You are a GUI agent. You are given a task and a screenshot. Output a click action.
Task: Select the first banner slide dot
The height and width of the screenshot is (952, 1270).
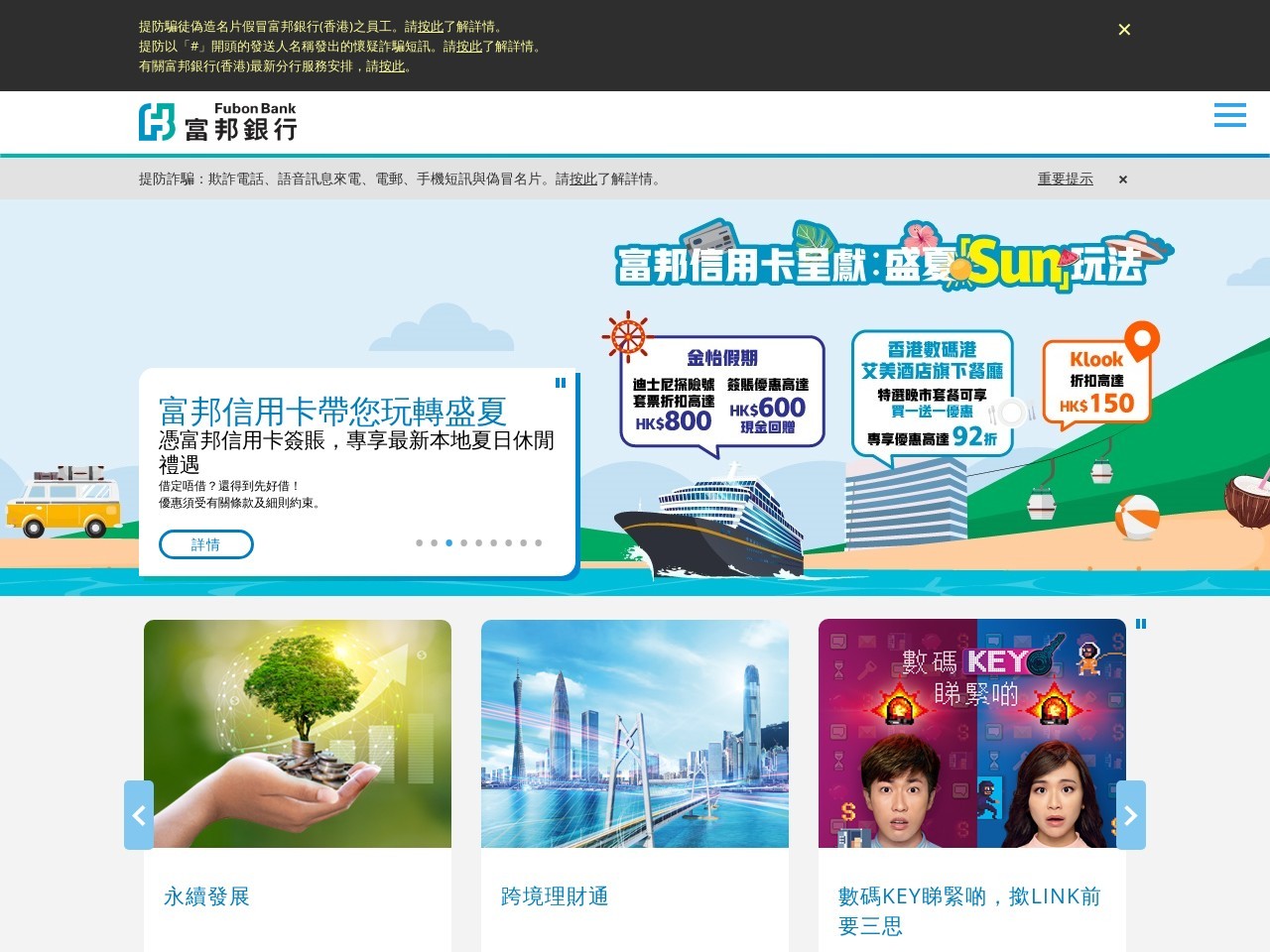420,542
